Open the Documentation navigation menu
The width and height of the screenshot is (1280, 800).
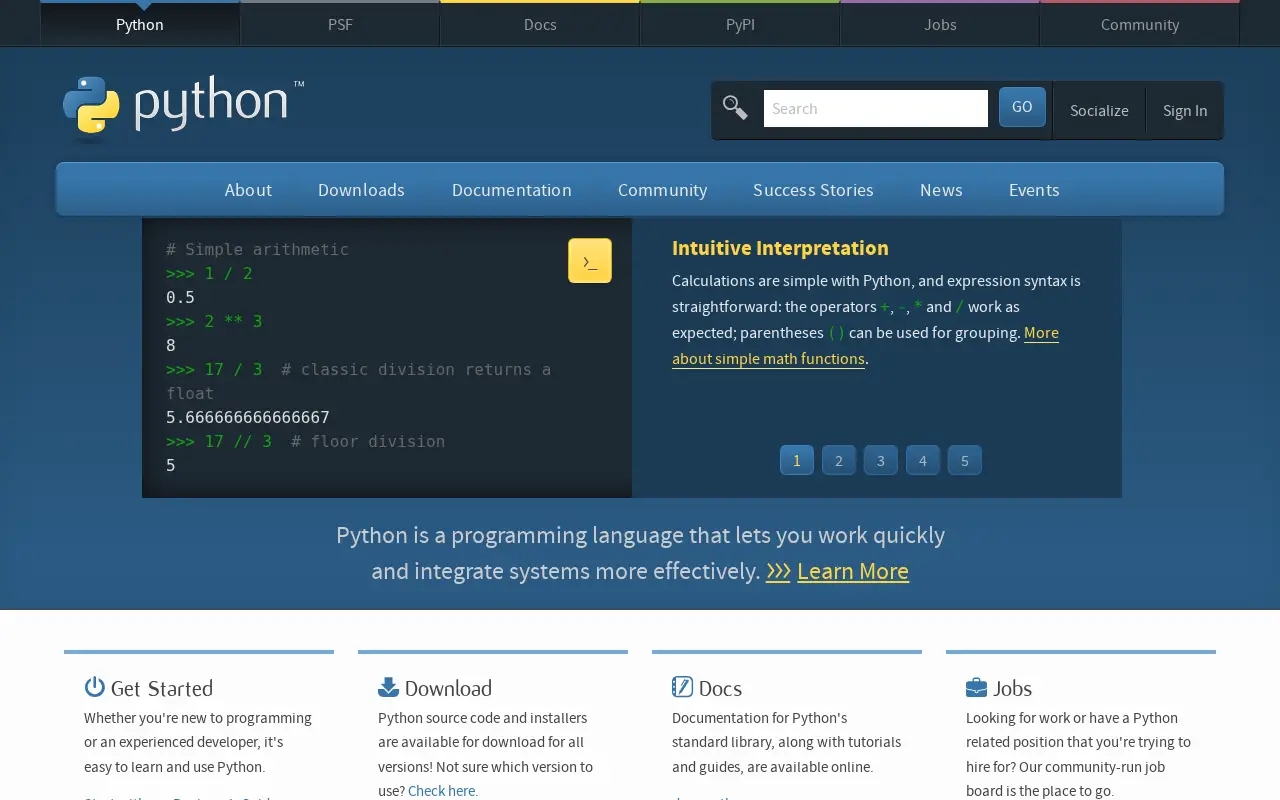(x=512, y=190)
